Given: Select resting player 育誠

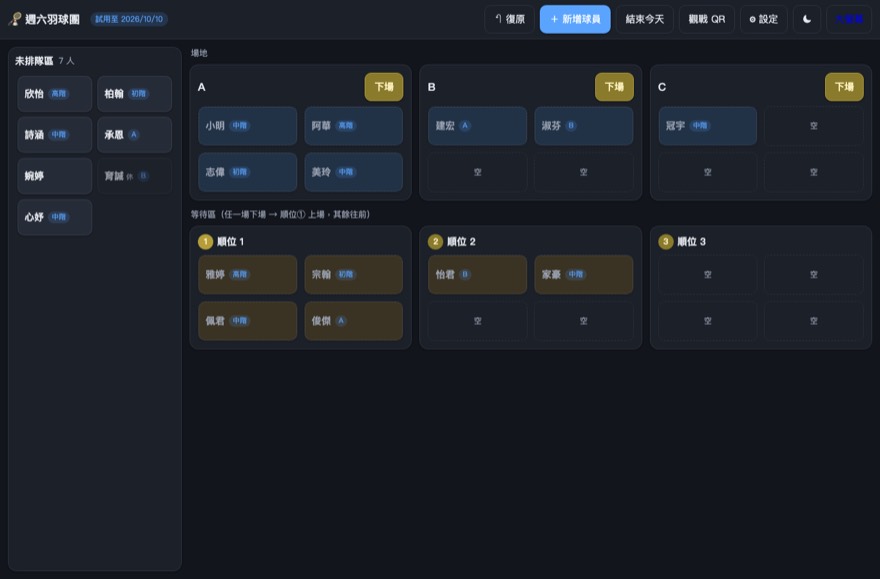Looking at the screenshot, I should [134, 176].
